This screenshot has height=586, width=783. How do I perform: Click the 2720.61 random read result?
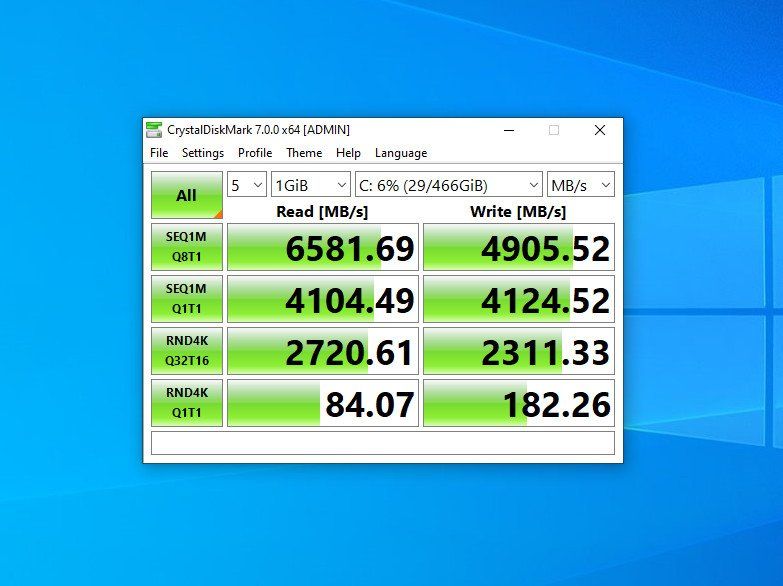click(323, 351)
